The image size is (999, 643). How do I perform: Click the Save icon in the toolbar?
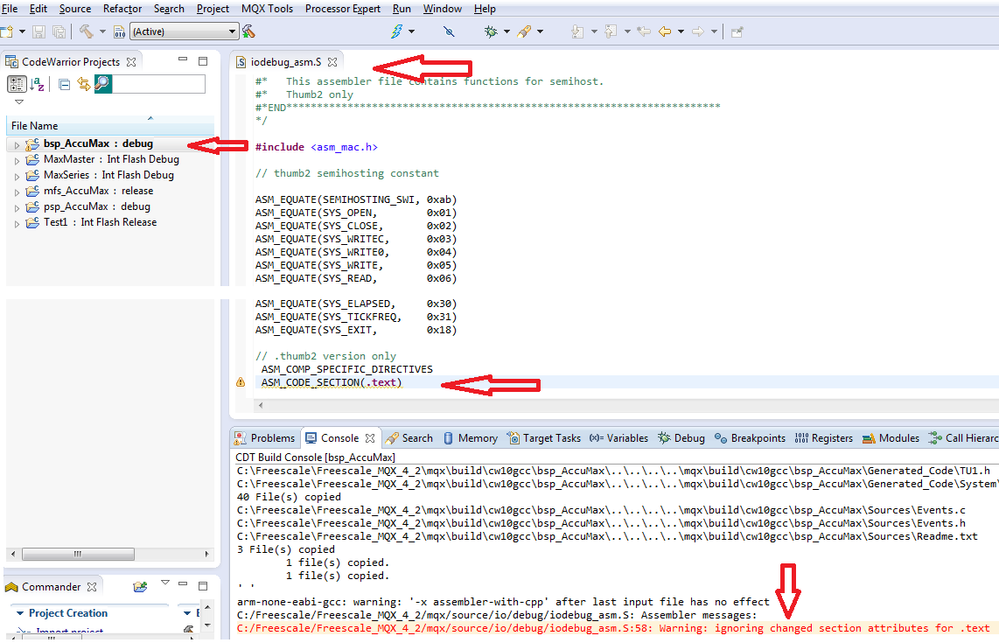39,31
